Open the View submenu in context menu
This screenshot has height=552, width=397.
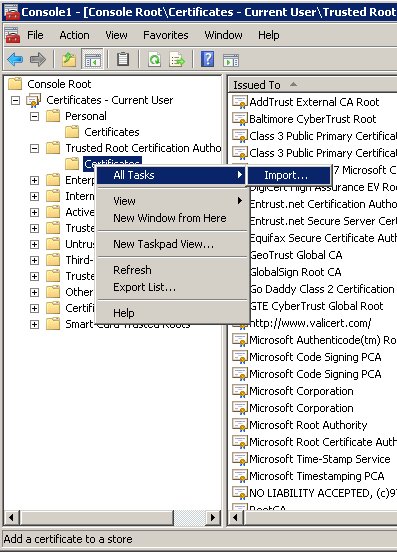[172, 201]
